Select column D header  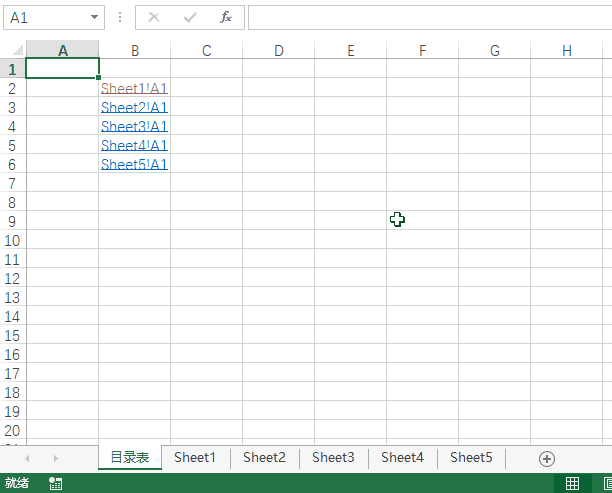(279, 51)
